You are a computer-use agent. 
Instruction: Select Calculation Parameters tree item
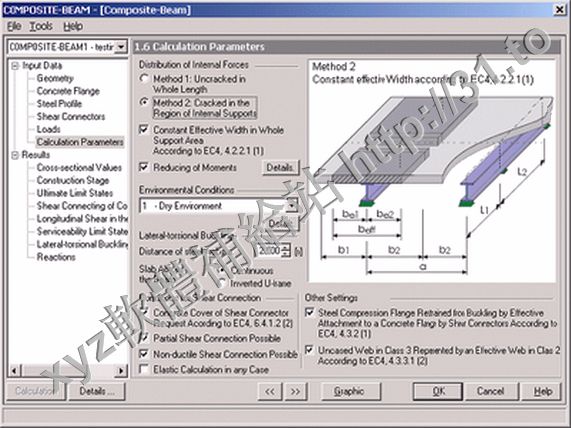coord(80,142)
